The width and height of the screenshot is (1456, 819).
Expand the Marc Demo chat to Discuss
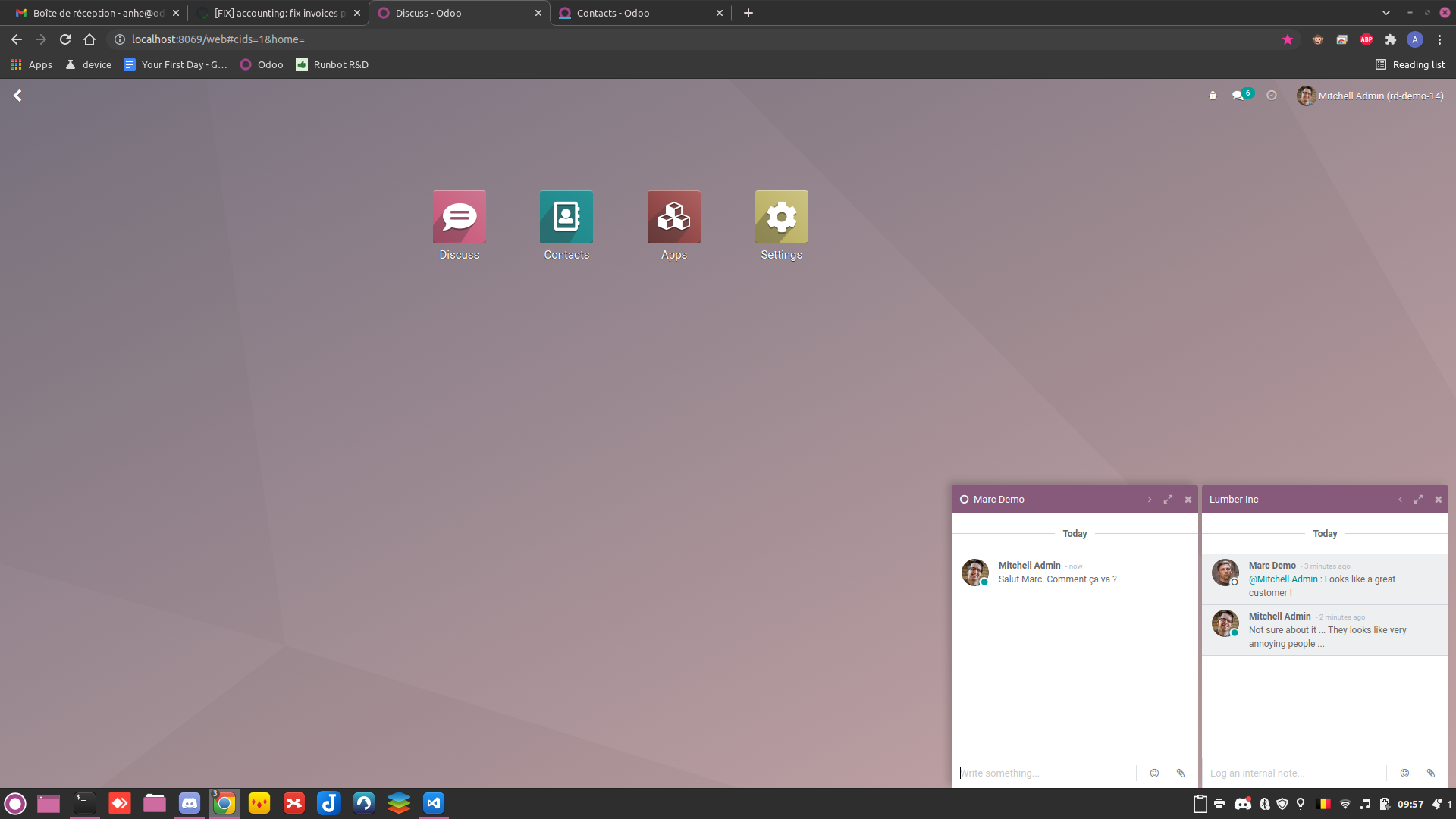pos(1168,499)
